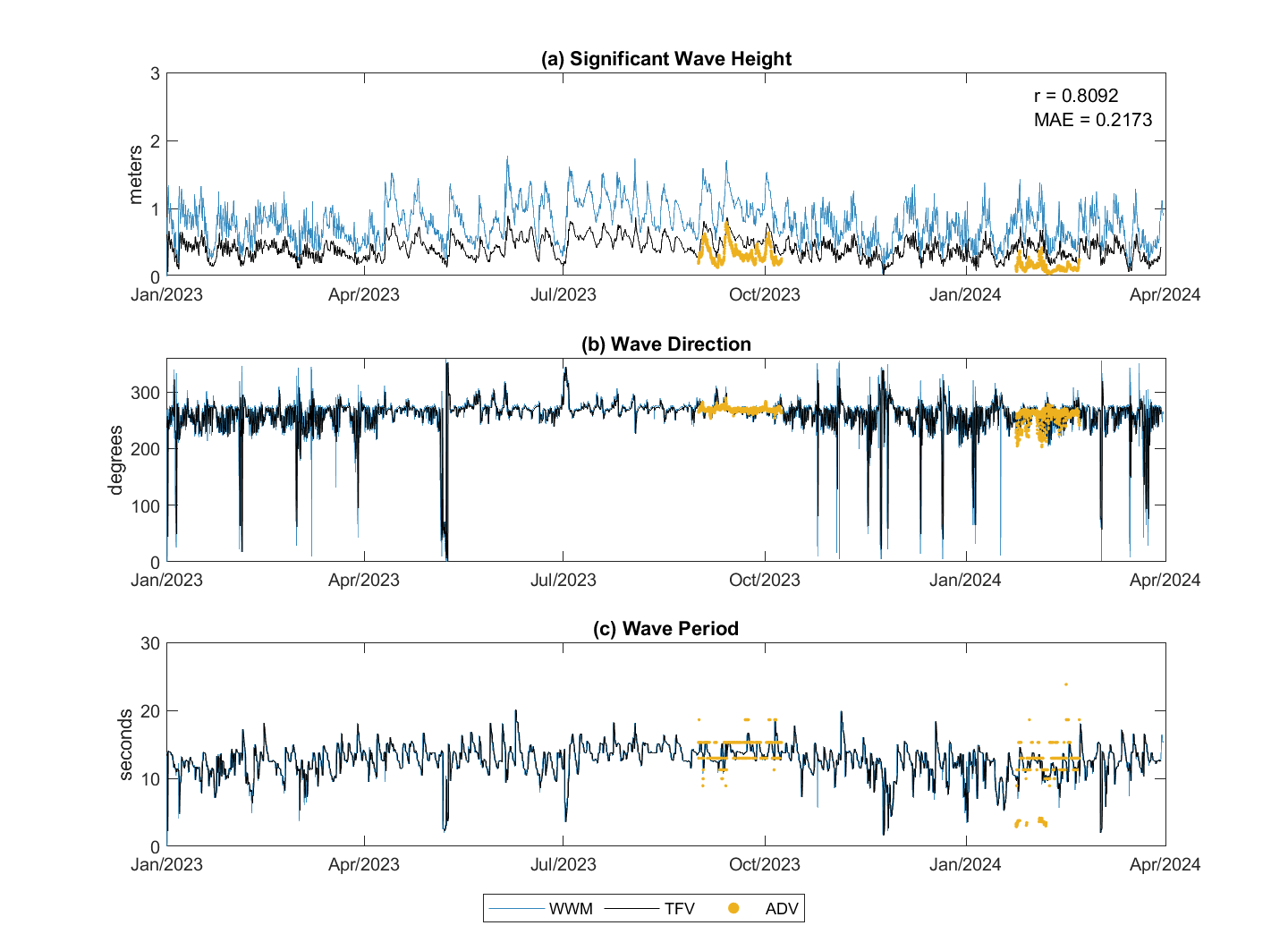The width and height of the screenshot is (1288, 951).
Task: Select the TFV legend label
Action: pyautogui.click(x=679, y=909)
